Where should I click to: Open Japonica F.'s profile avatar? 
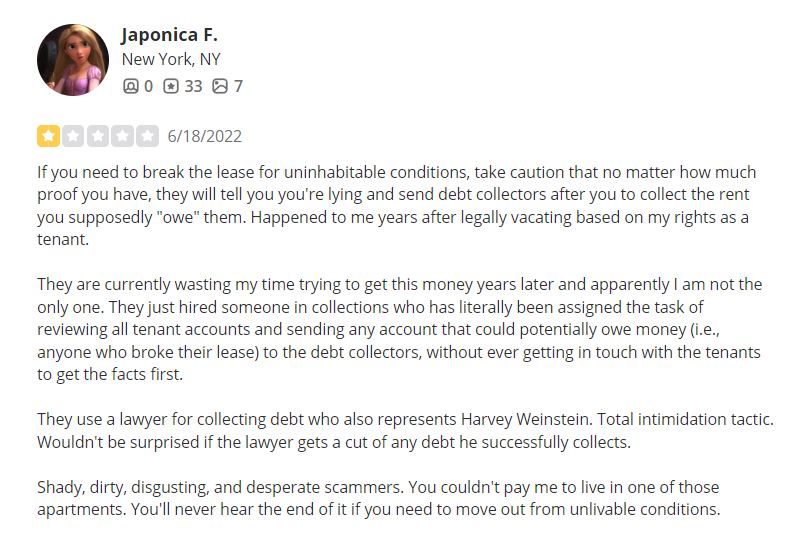(73, 60)
